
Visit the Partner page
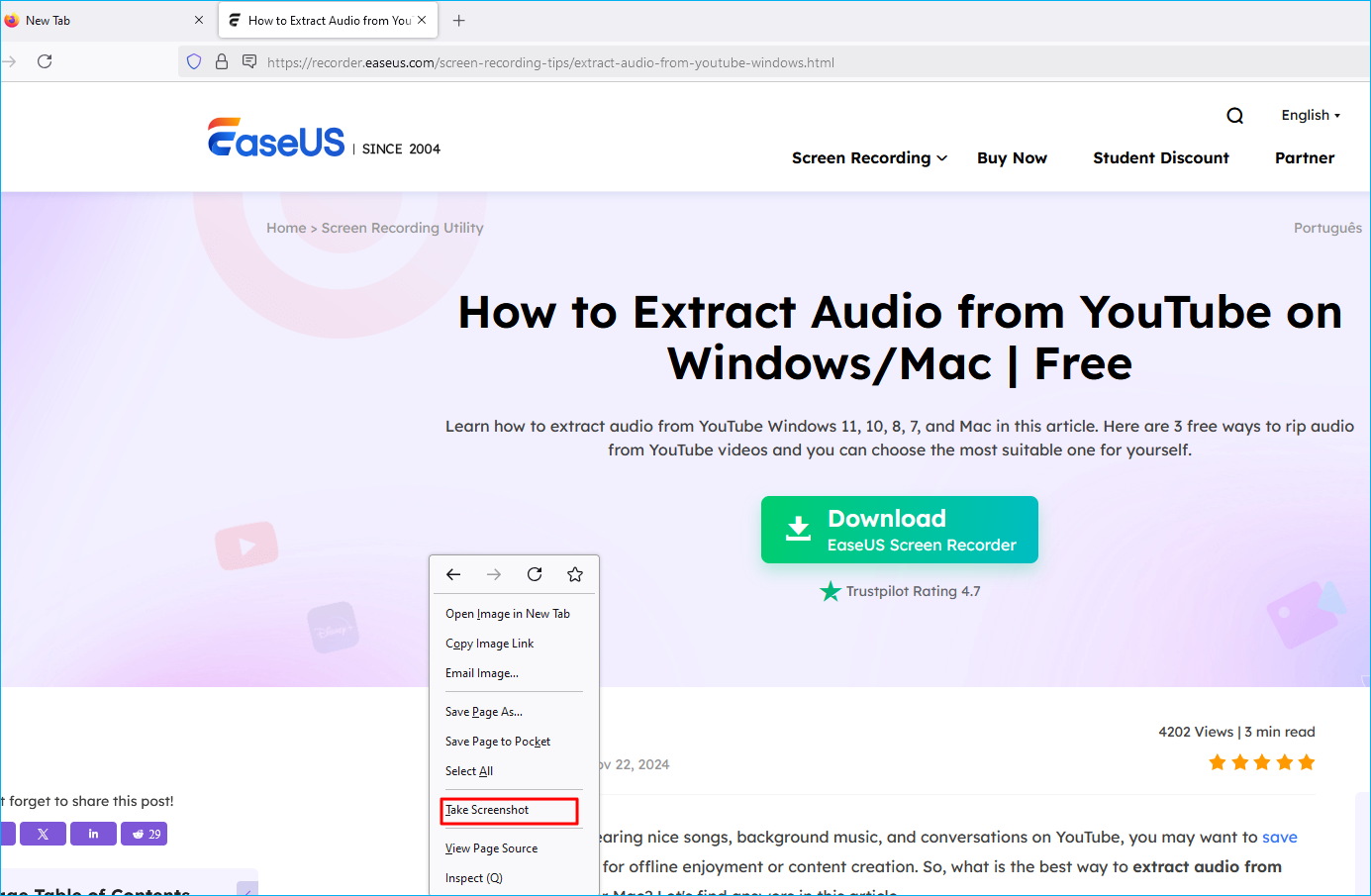(1305, 157)
